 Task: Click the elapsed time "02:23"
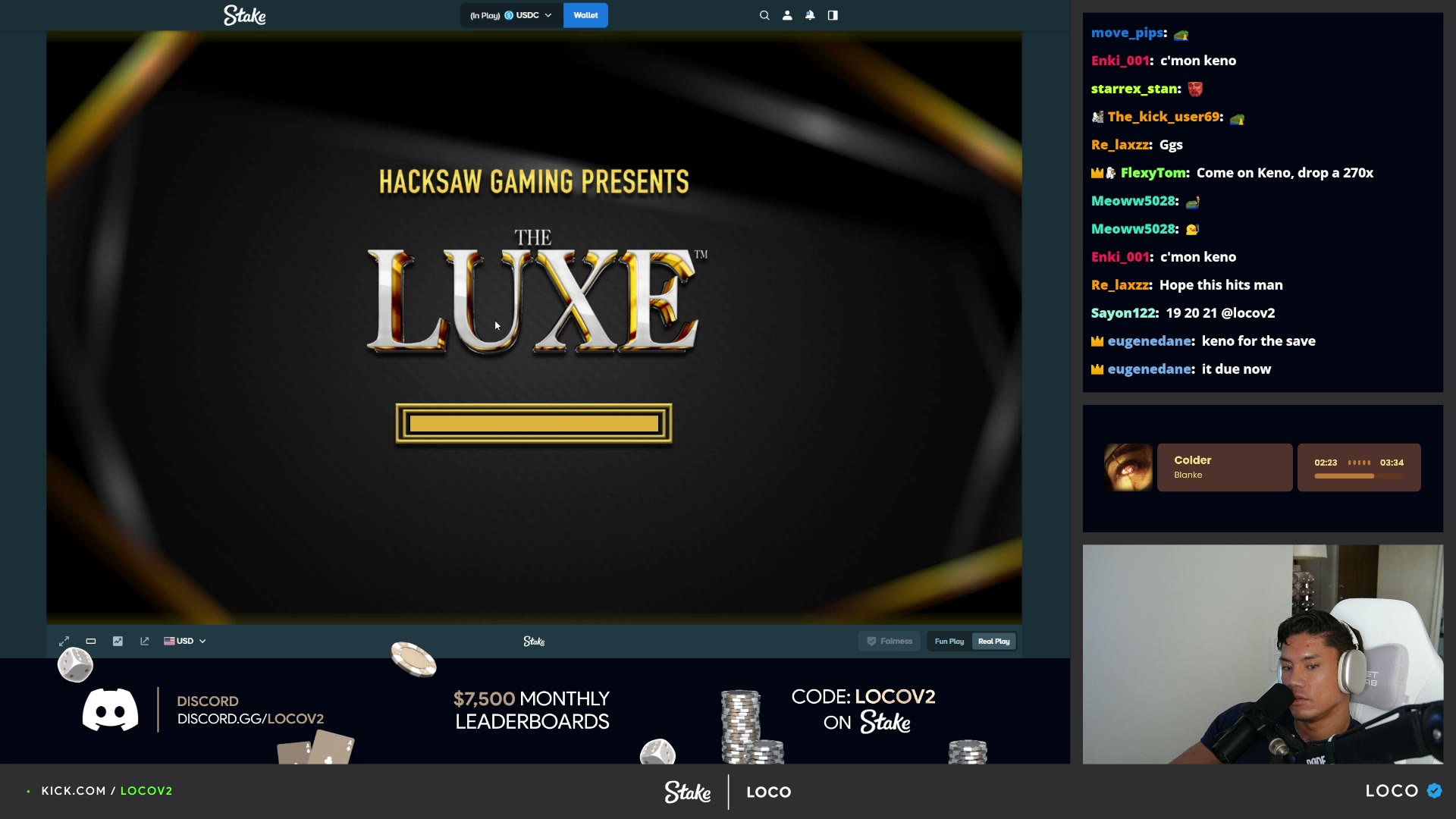click(1326, 463)
